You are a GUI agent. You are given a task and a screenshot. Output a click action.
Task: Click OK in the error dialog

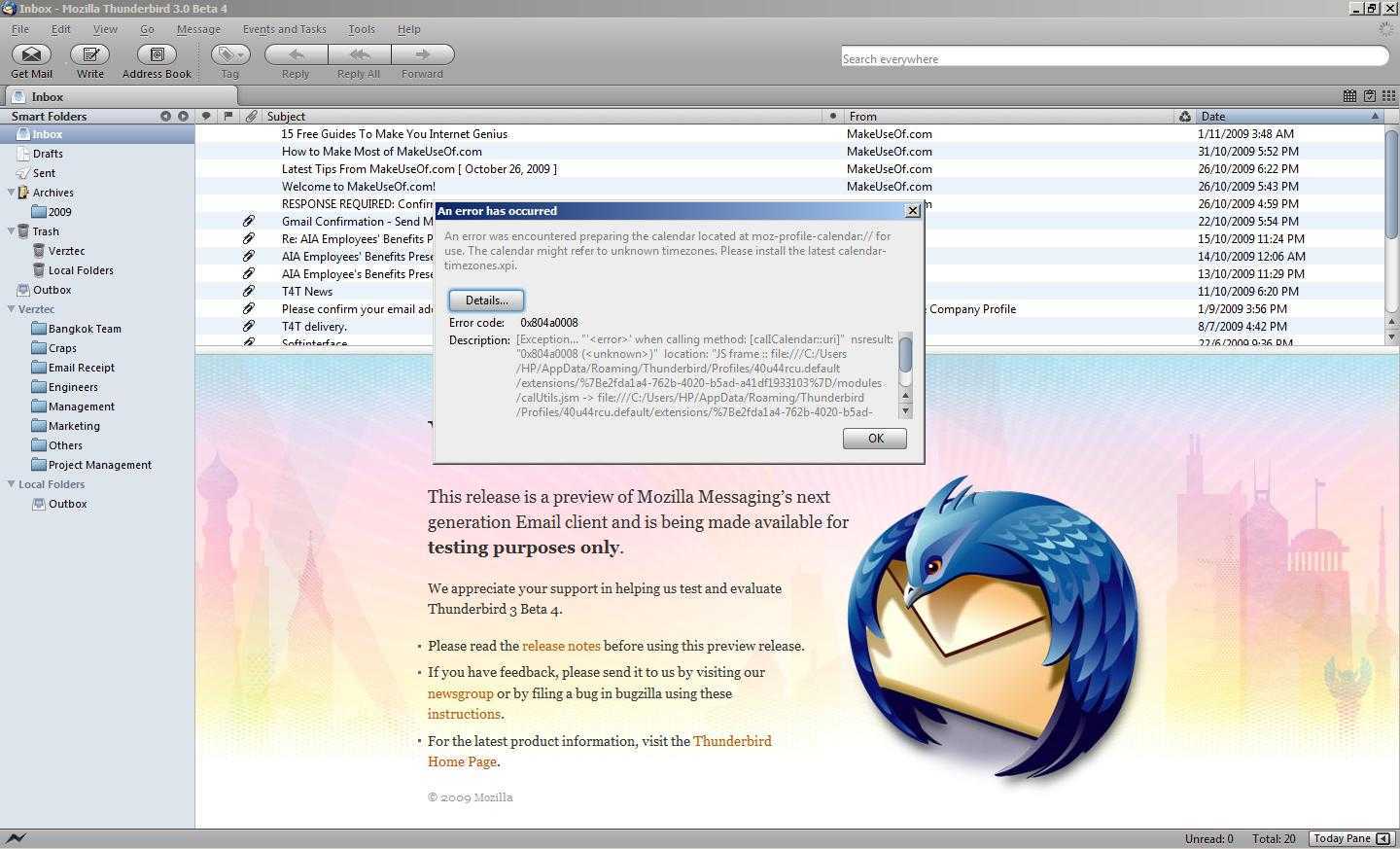pos(875,439)
